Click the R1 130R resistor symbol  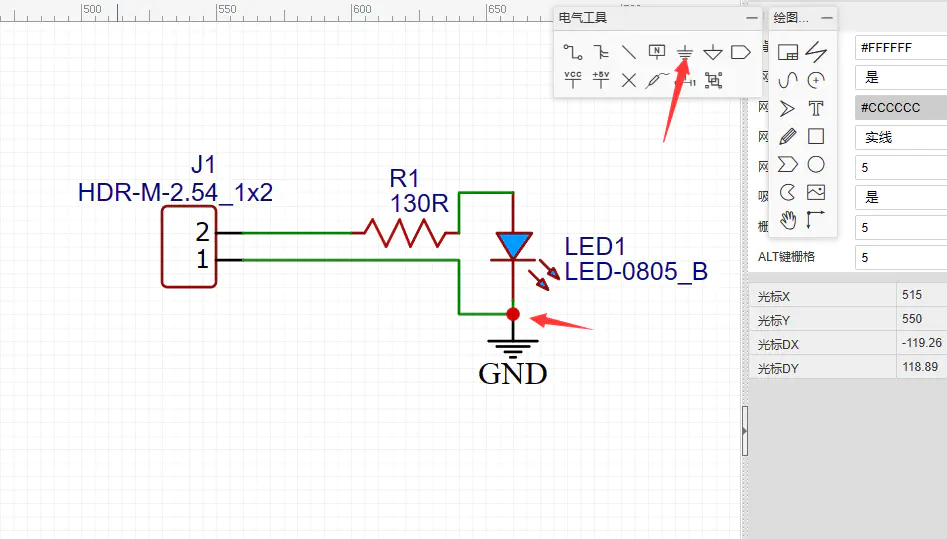[x=404, y=233]
